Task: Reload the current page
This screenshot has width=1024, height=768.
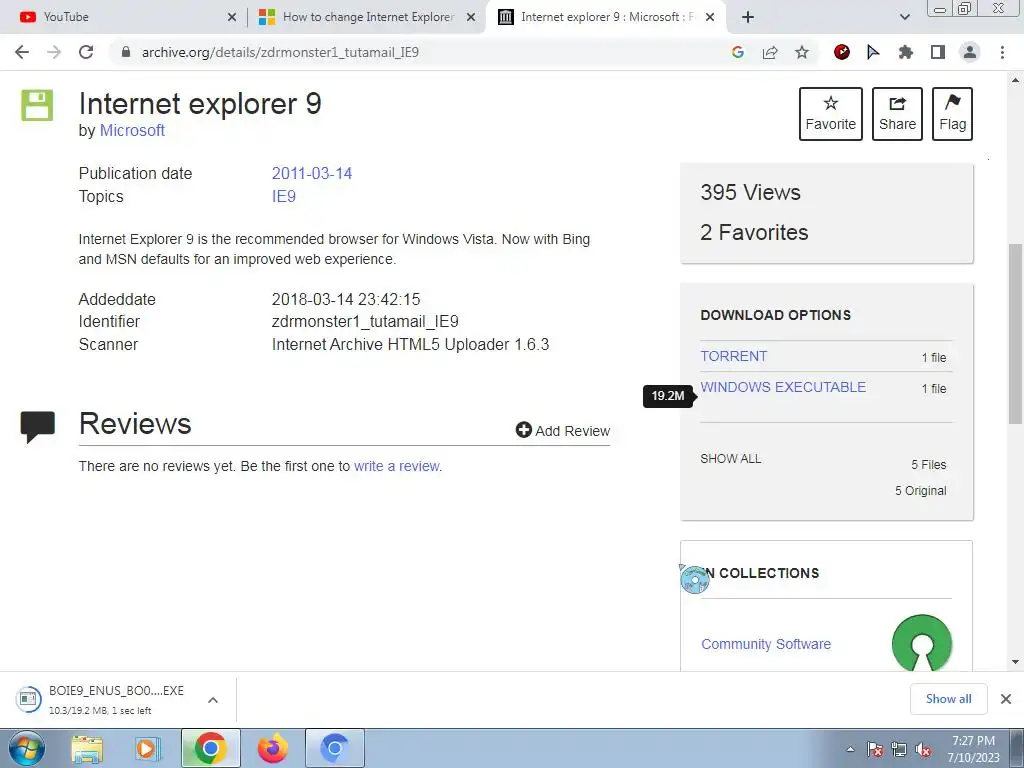Action: coord(86,52)
